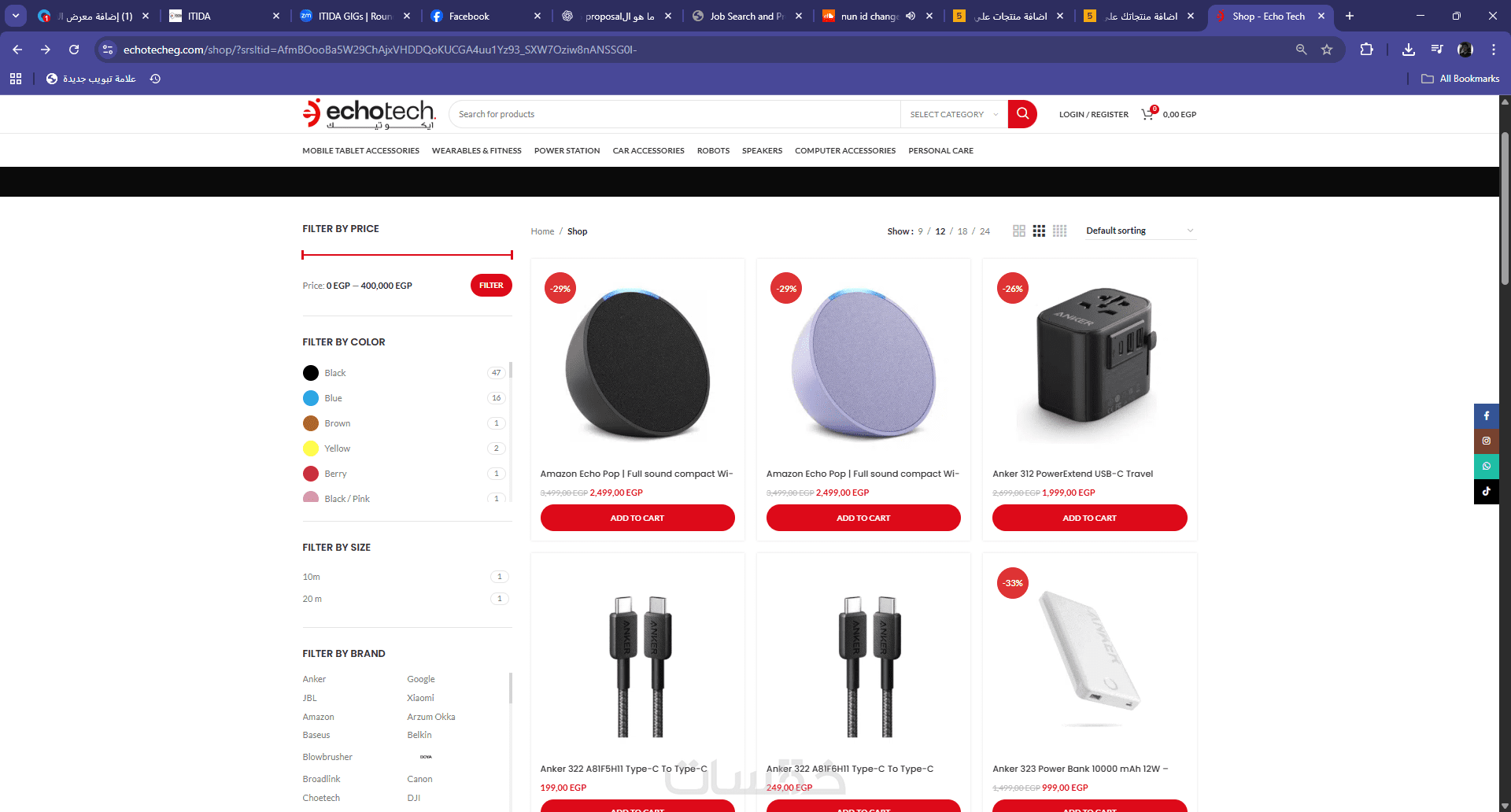Switch to the ITIDA GIGs browser tab
This screenshot has height=812, width=1511.
coord(356,16)
